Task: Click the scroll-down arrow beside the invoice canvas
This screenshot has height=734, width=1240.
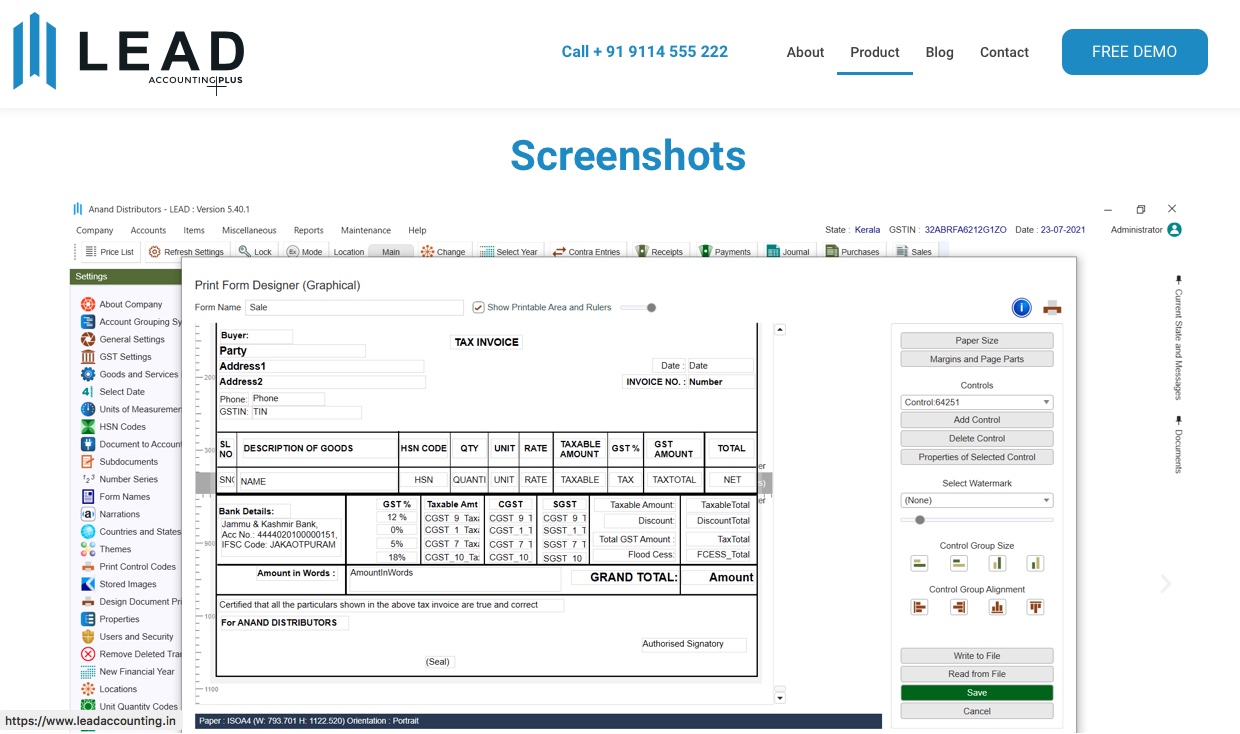Action: 780,697
